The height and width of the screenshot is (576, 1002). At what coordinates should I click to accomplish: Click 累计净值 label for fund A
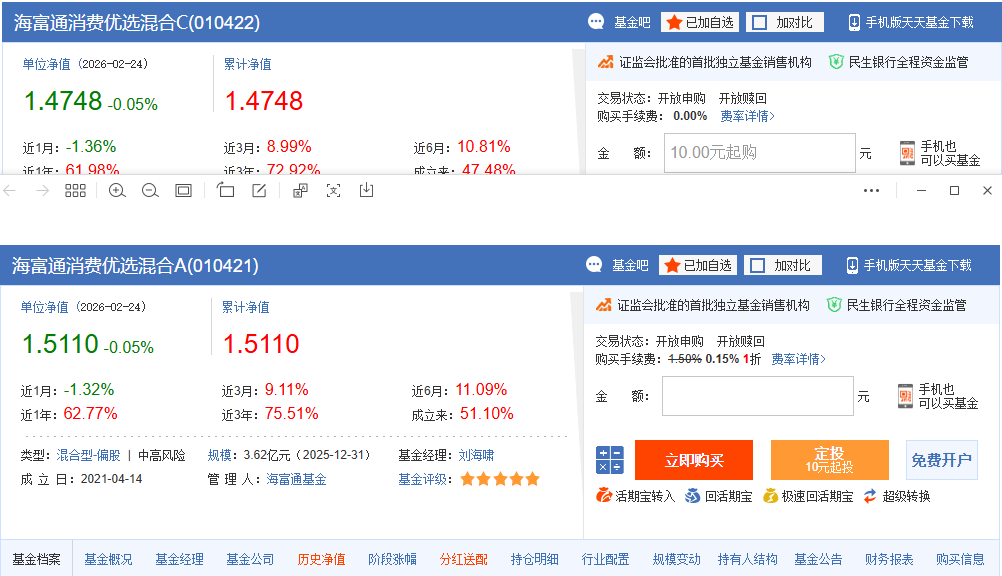pos(245,307)
